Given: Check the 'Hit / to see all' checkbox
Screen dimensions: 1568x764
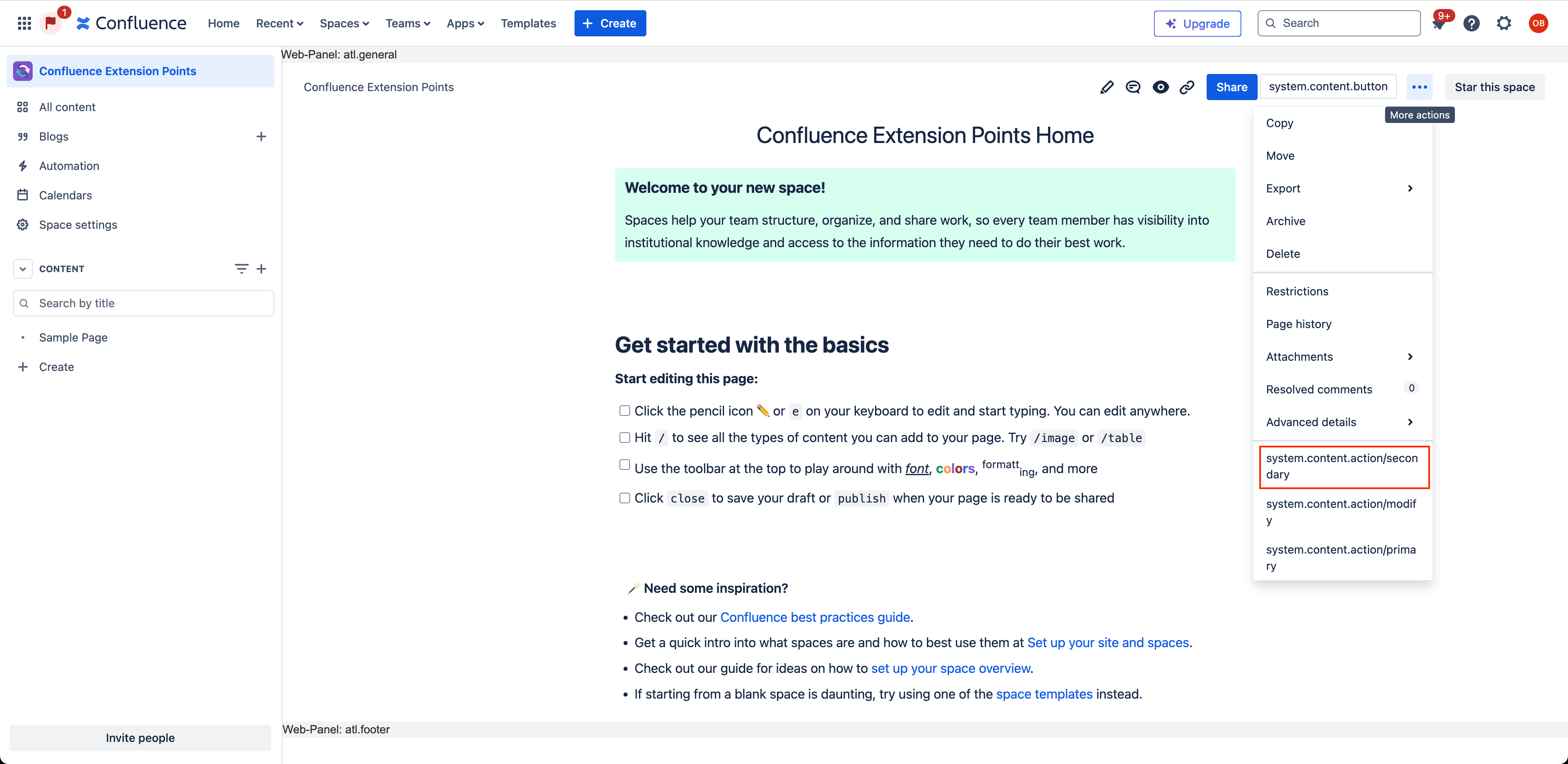Looking at the screenshot, I should (x=624, y=438).
